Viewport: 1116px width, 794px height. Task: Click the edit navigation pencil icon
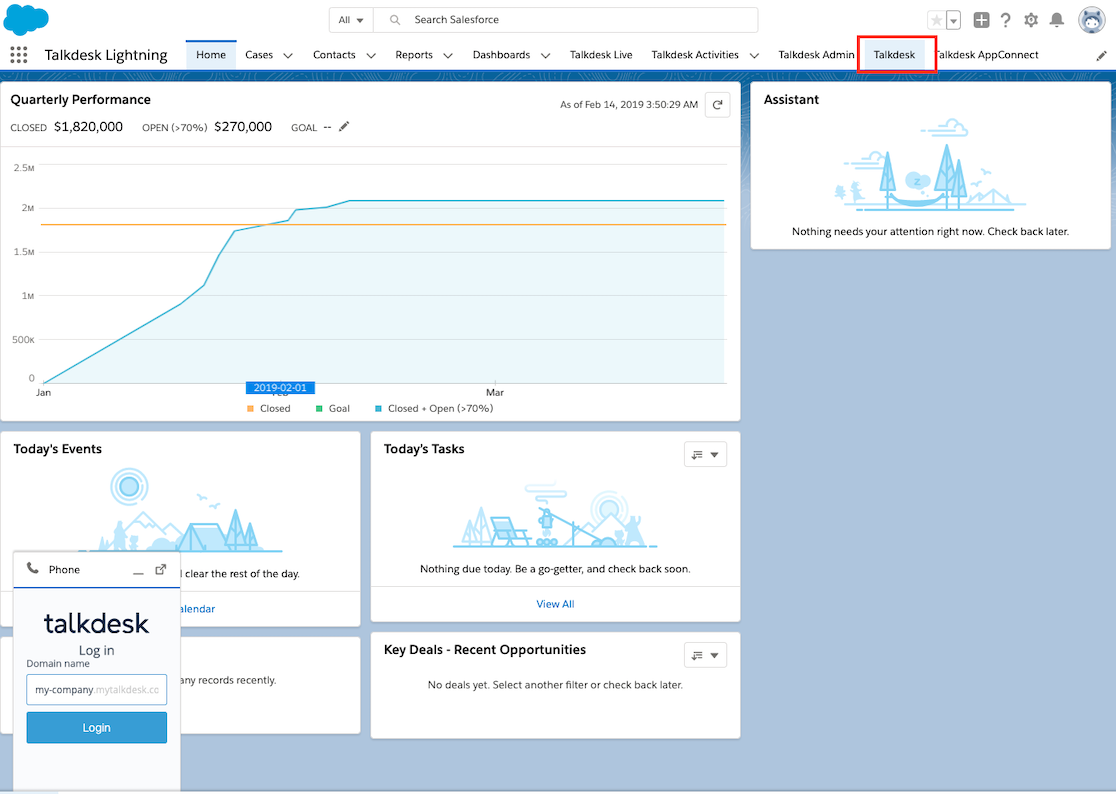pyautogui.click(x=1101, y=55)
